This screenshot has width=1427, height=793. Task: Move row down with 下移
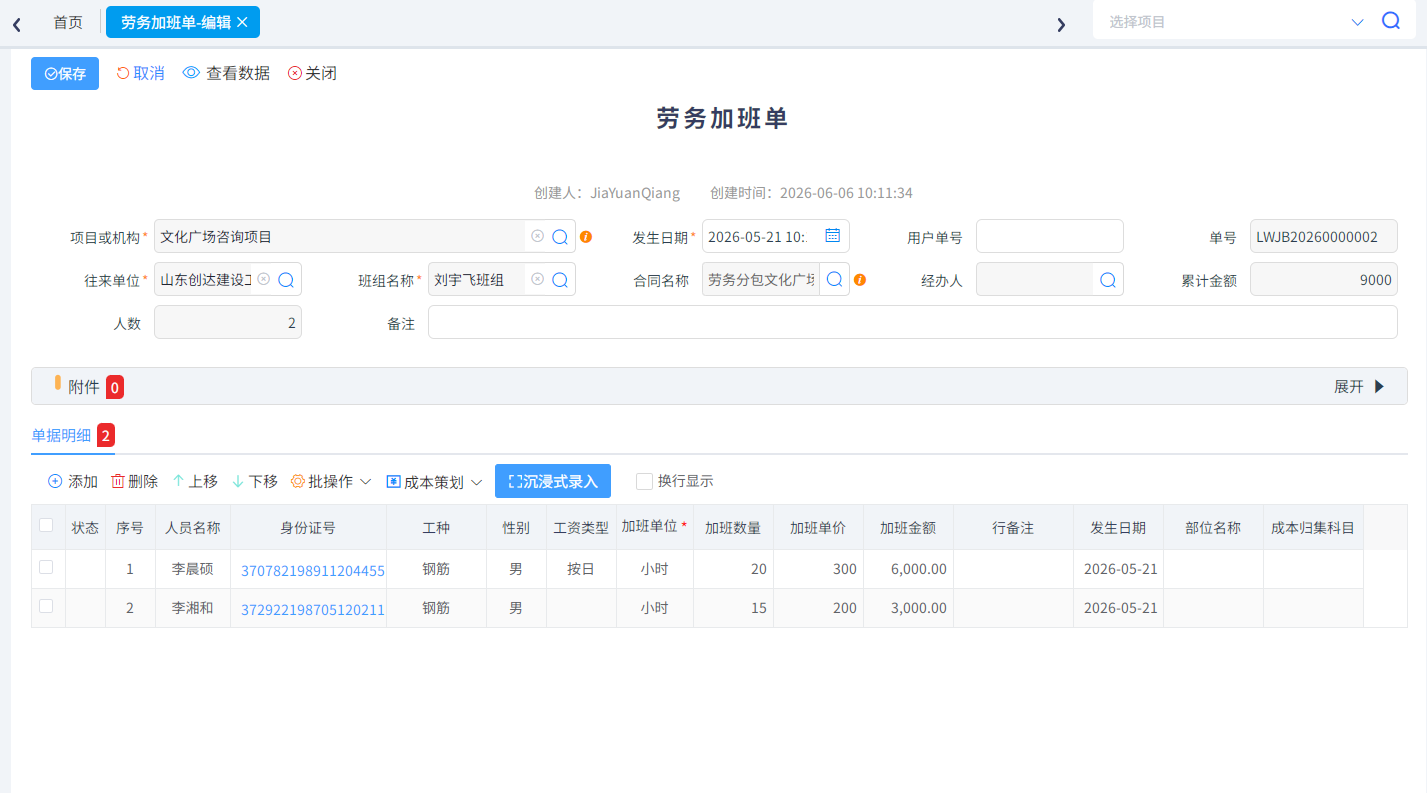(x=255, y=482)
